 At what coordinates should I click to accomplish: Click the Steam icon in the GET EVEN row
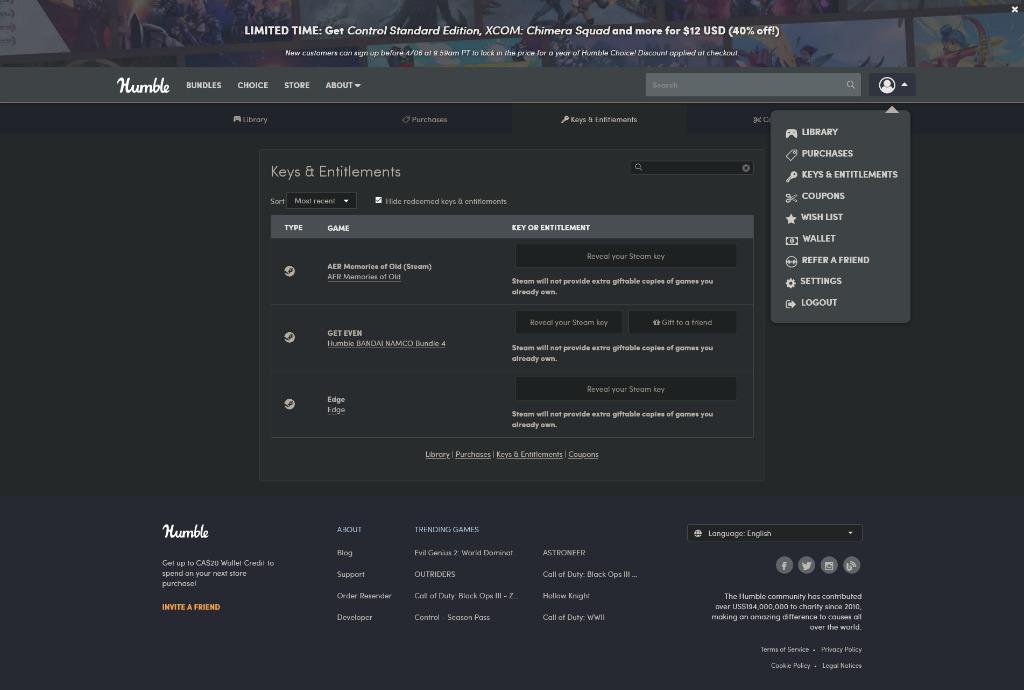tap(289, 337)
